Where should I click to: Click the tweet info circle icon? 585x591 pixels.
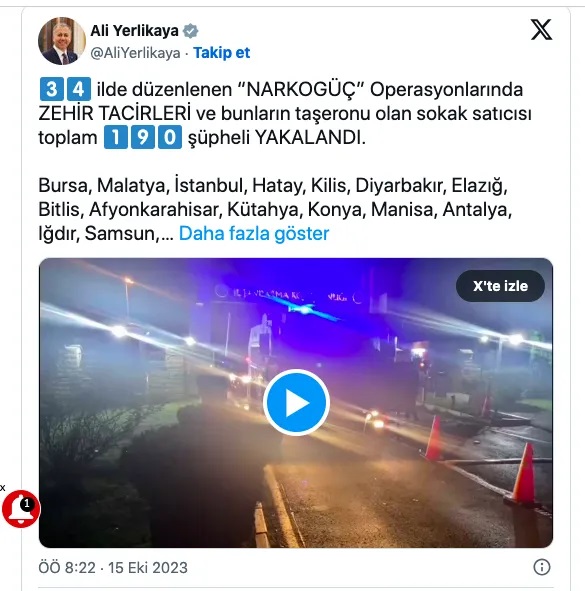[x=542, y=567]
